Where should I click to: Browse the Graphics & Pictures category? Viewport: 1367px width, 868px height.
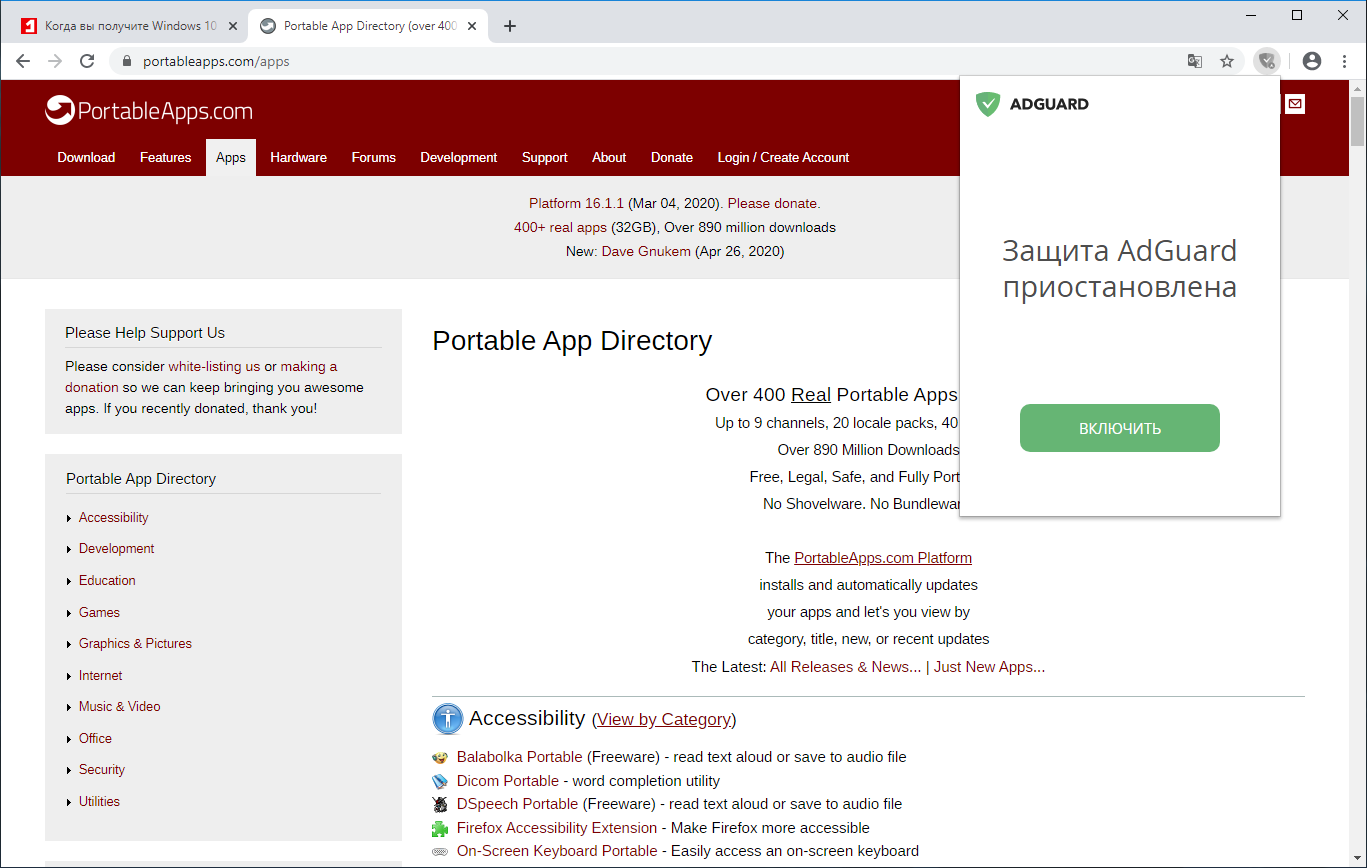point(135,643)
